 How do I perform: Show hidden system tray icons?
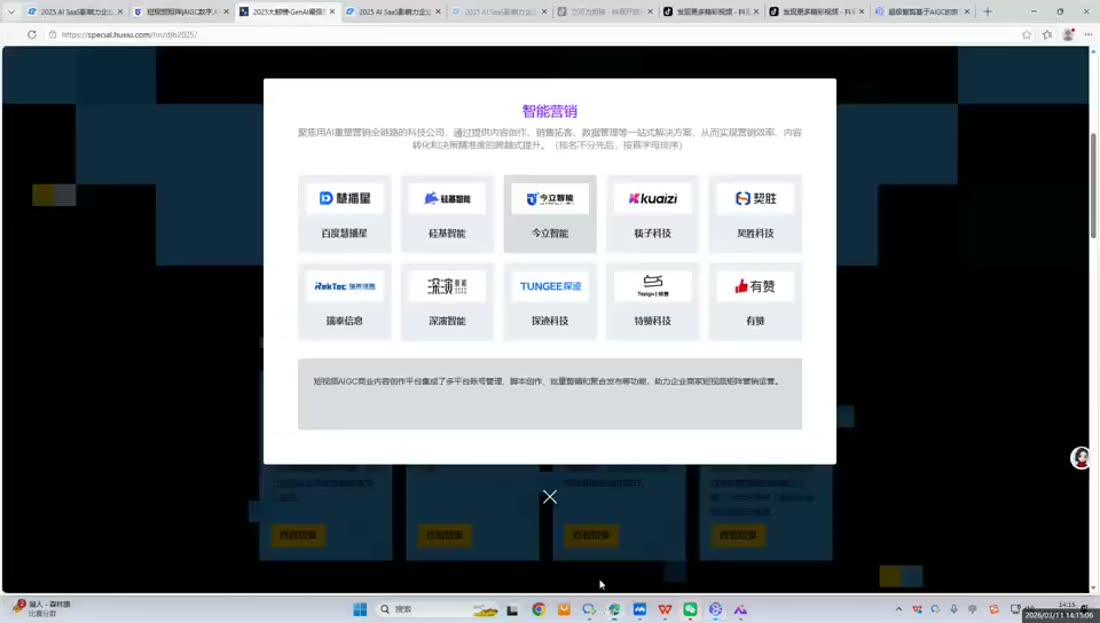(899, 609)
